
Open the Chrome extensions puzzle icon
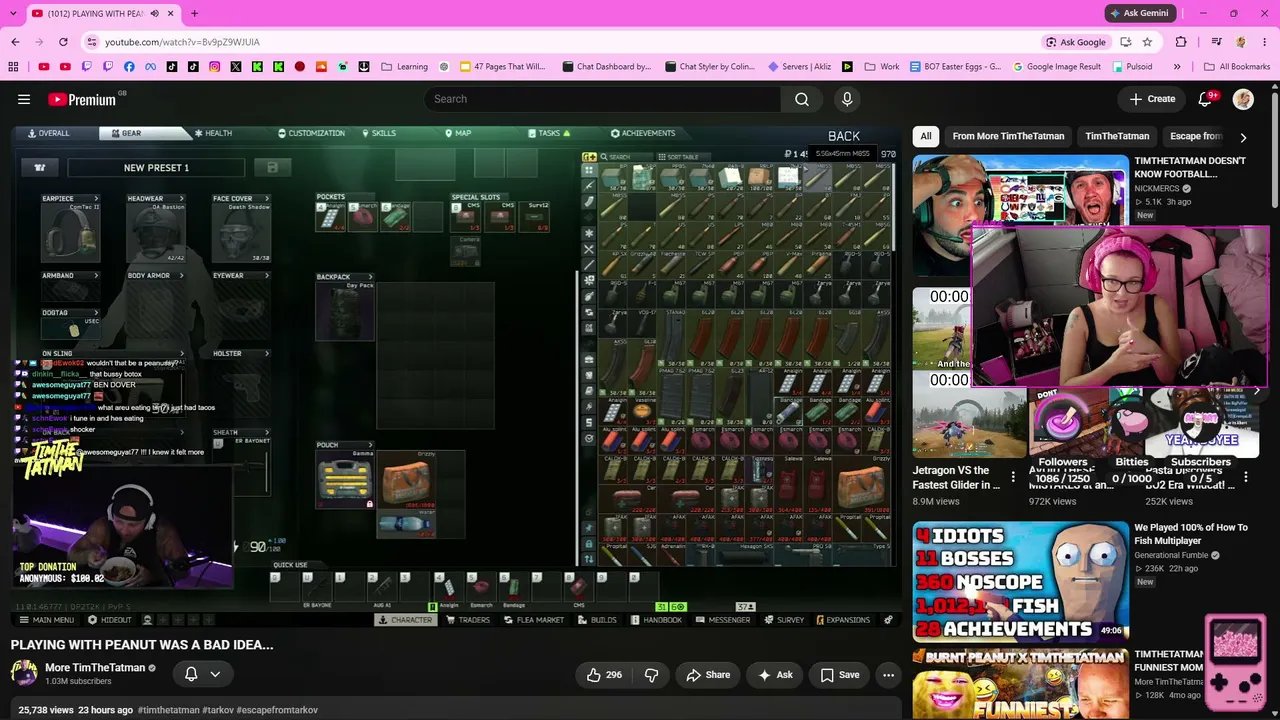click(1181, 42)
